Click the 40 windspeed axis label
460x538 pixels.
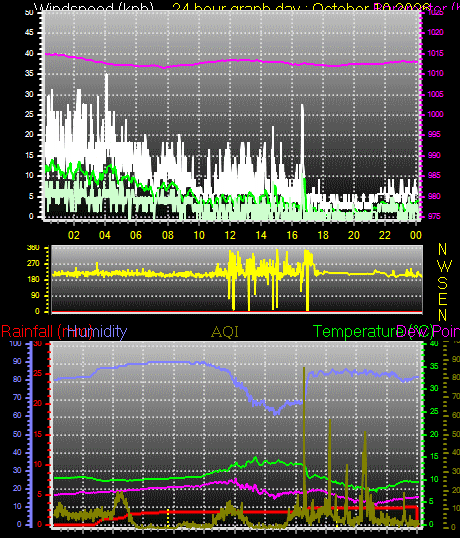click(30, 54)
